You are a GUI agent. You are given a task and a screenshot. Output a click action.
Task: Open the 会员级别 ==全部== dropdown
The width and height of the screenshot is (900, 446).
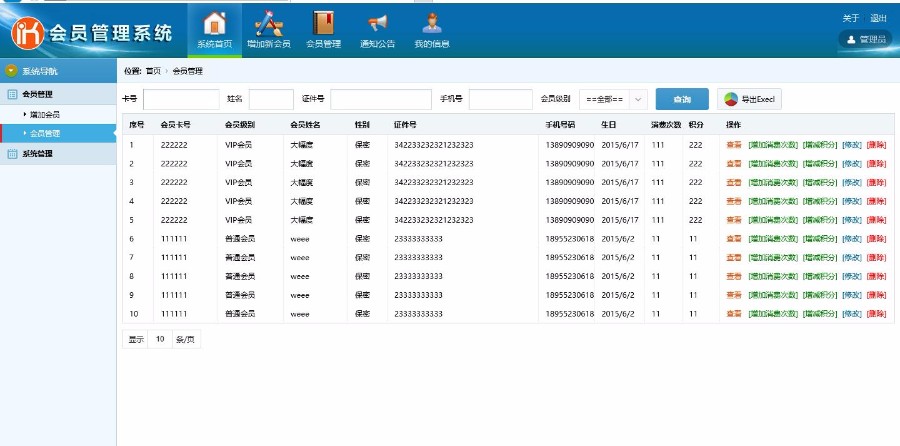[x=613, y=99]
